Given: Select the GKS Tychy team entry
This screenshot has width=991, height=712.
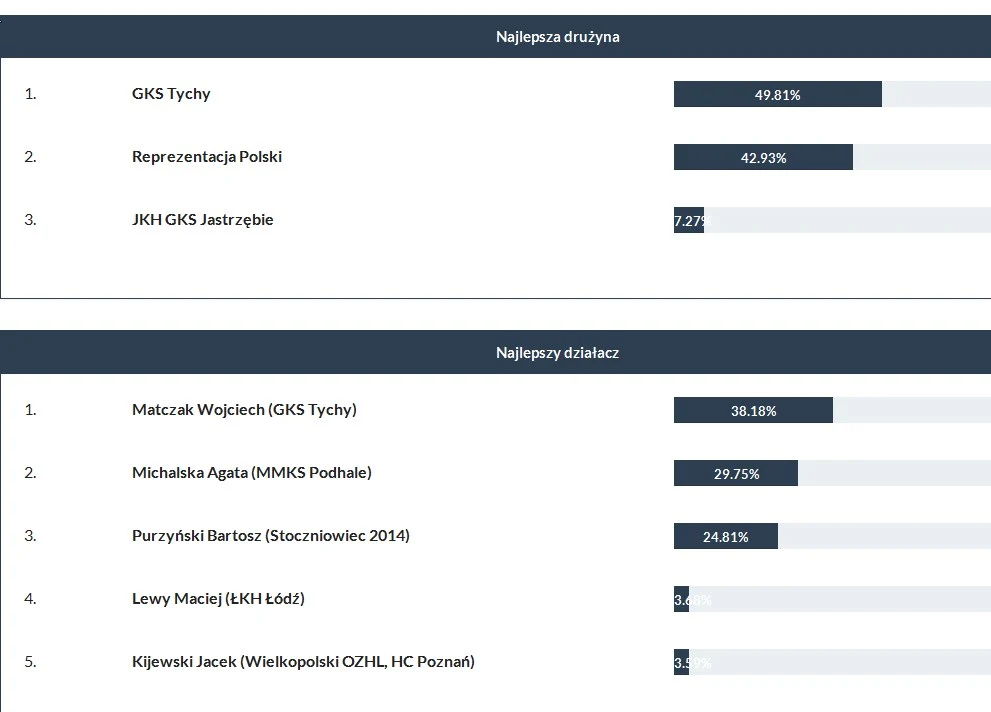Looking at the screenshot, I should pyautogui.click(x=171, y=94).
